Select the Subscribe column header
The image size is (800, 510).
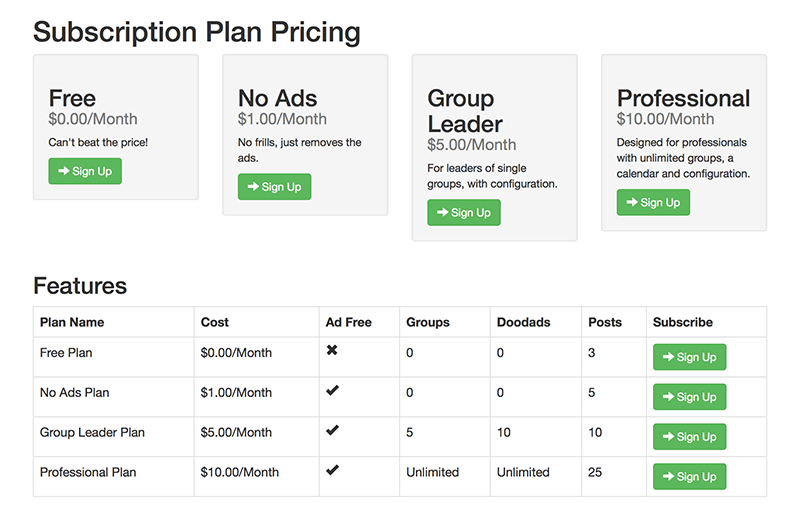683,322
